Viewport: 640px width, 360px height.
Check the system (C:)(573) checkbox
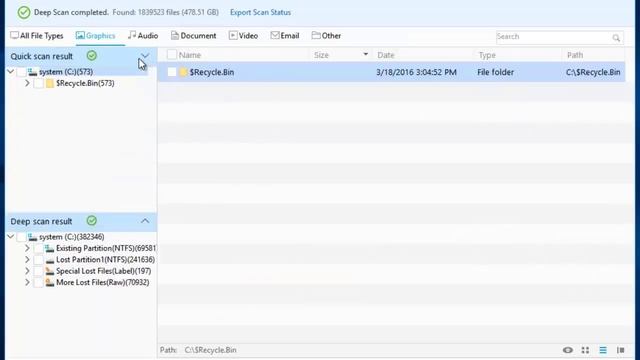coord(21,72)
